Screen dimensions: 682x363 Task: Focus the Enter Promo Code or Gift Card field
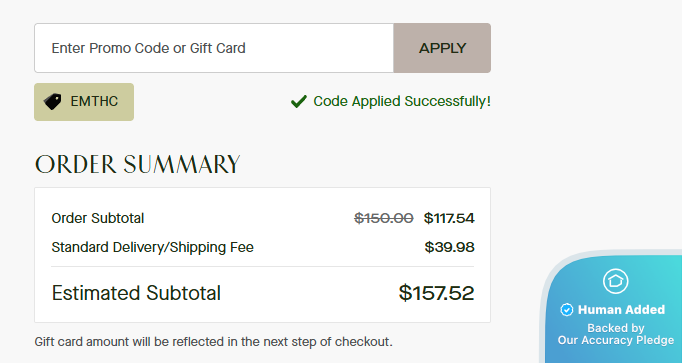point(214,48)
